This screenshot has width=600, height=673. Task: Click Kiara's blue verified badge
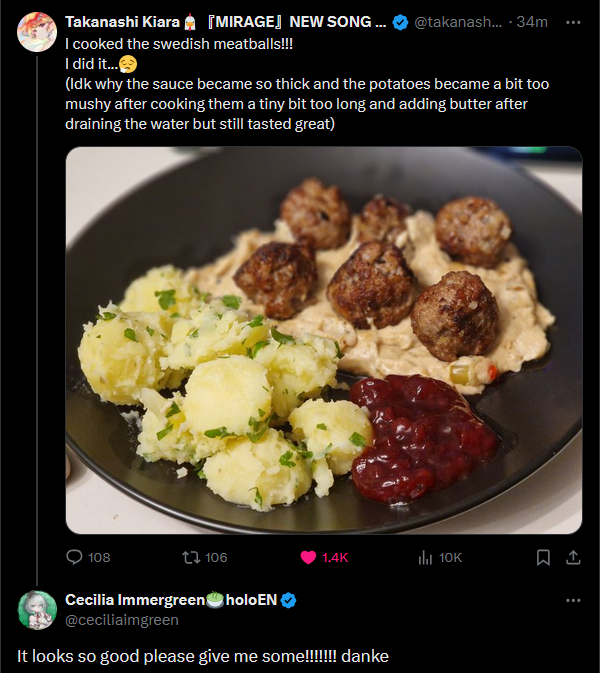(400, 21)
